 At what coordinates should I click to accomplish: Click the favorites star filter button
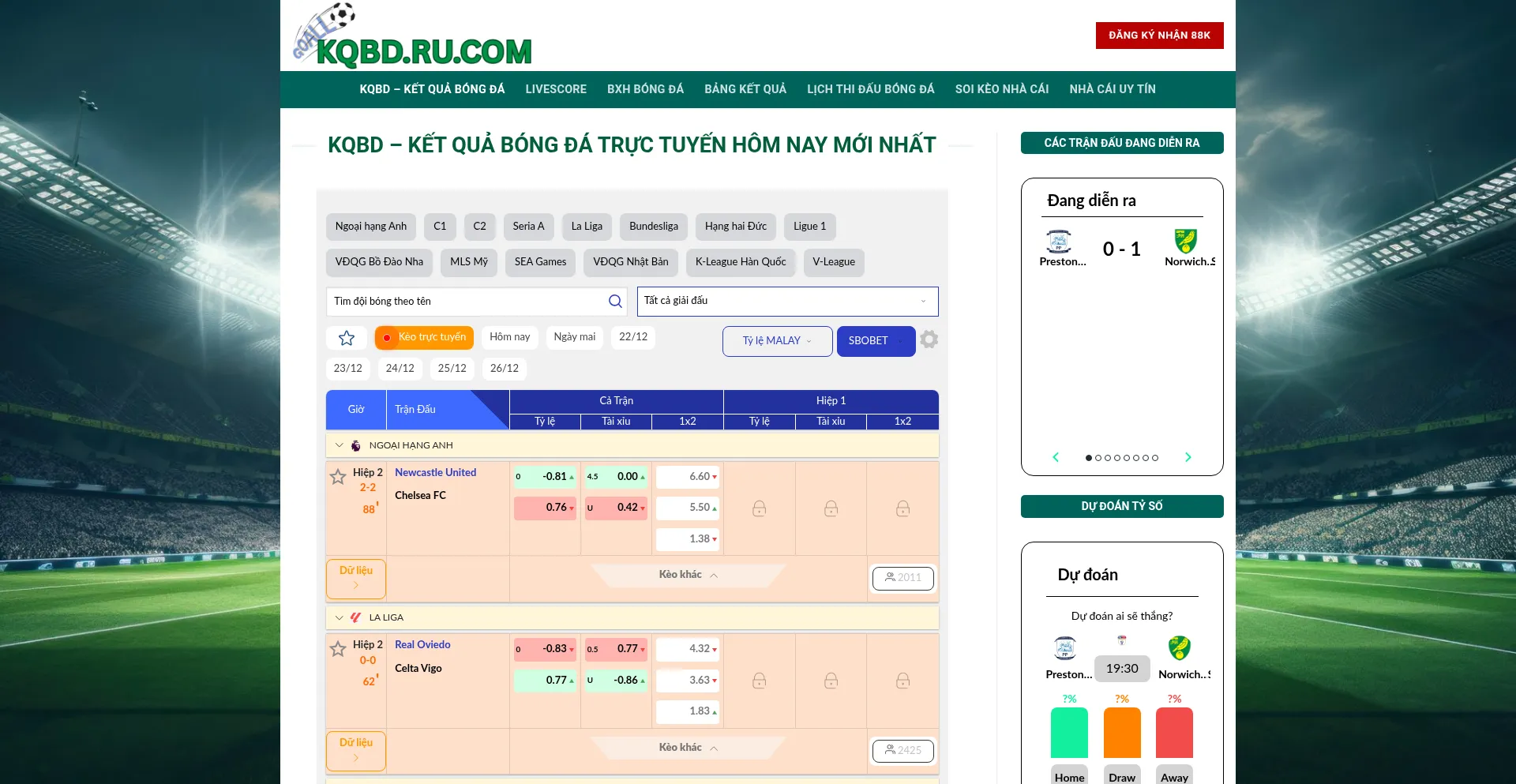click(347, 338)
